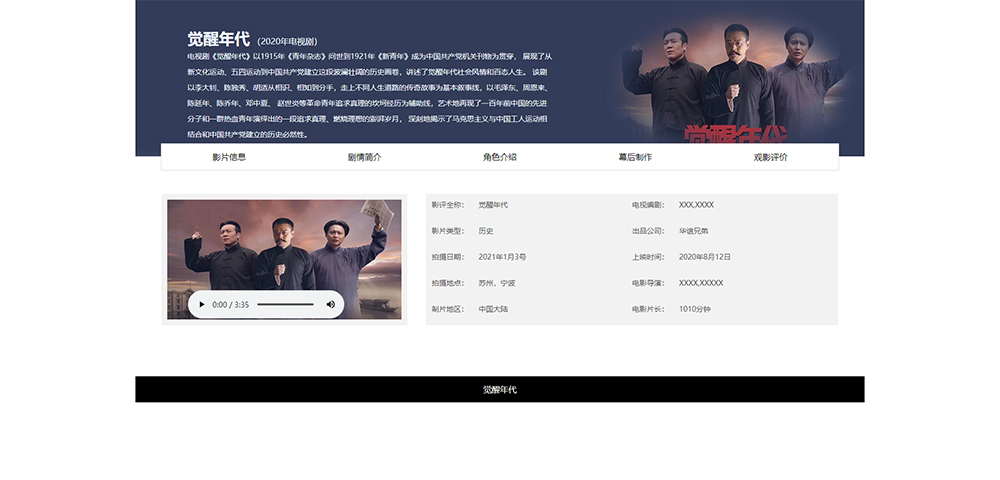1000x480 pixels.
Task: Click the 中国大陆 region value
Action: pyautogui.click(x=493, y=309)
